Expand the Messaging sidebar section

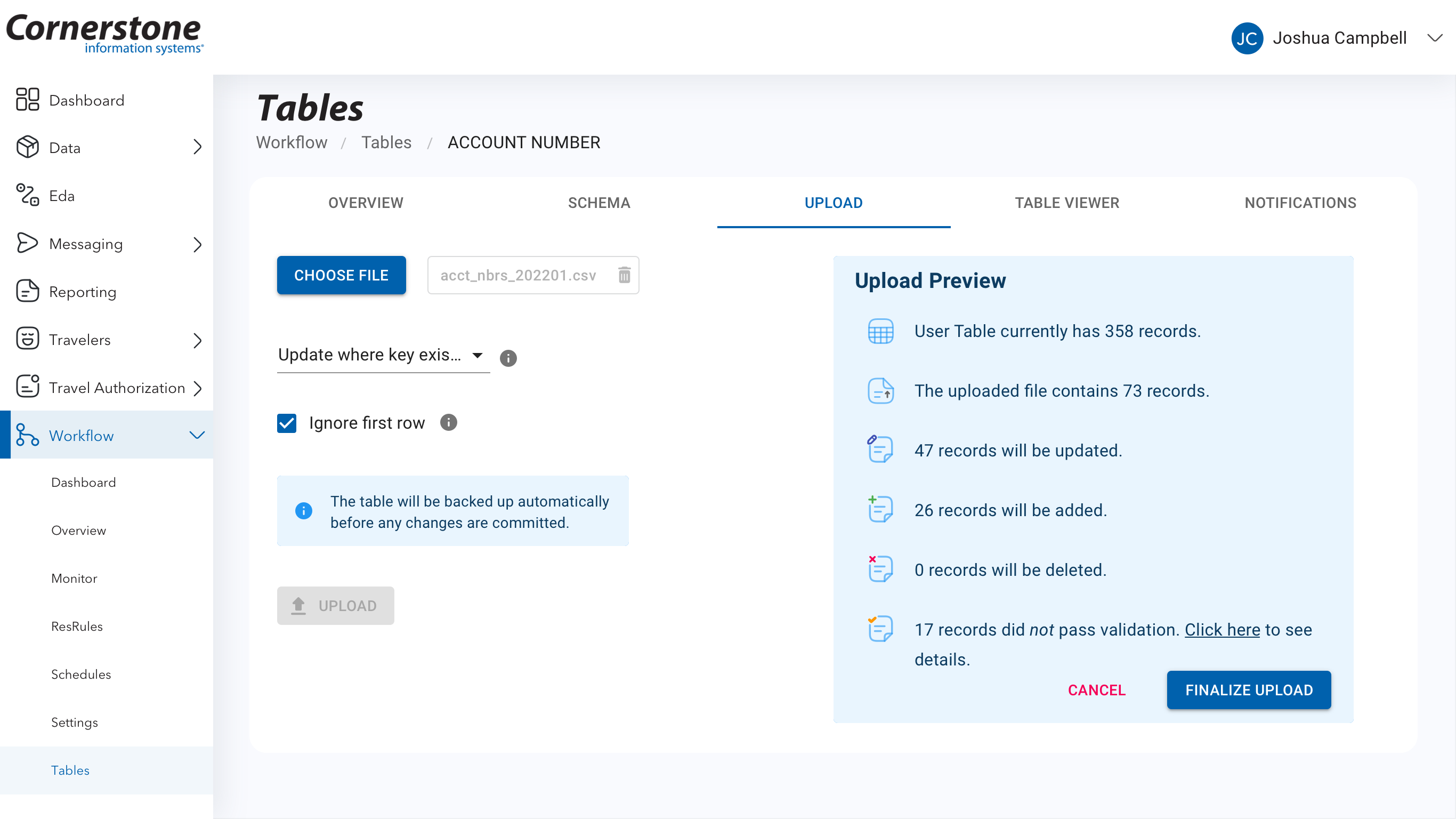(x=197, y=244)
